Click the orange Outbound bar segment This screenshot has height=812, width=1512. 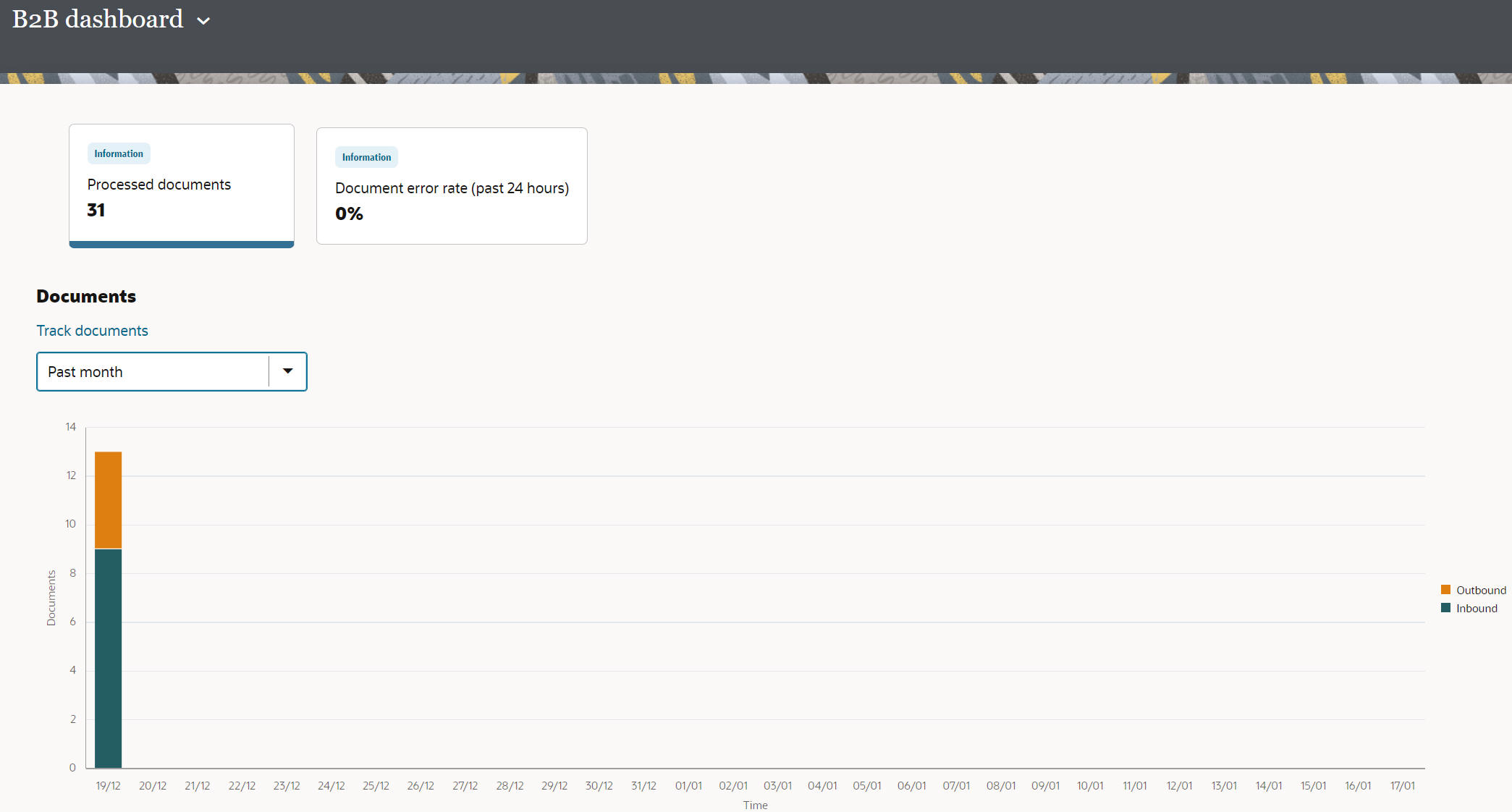(x=108, y=499)
